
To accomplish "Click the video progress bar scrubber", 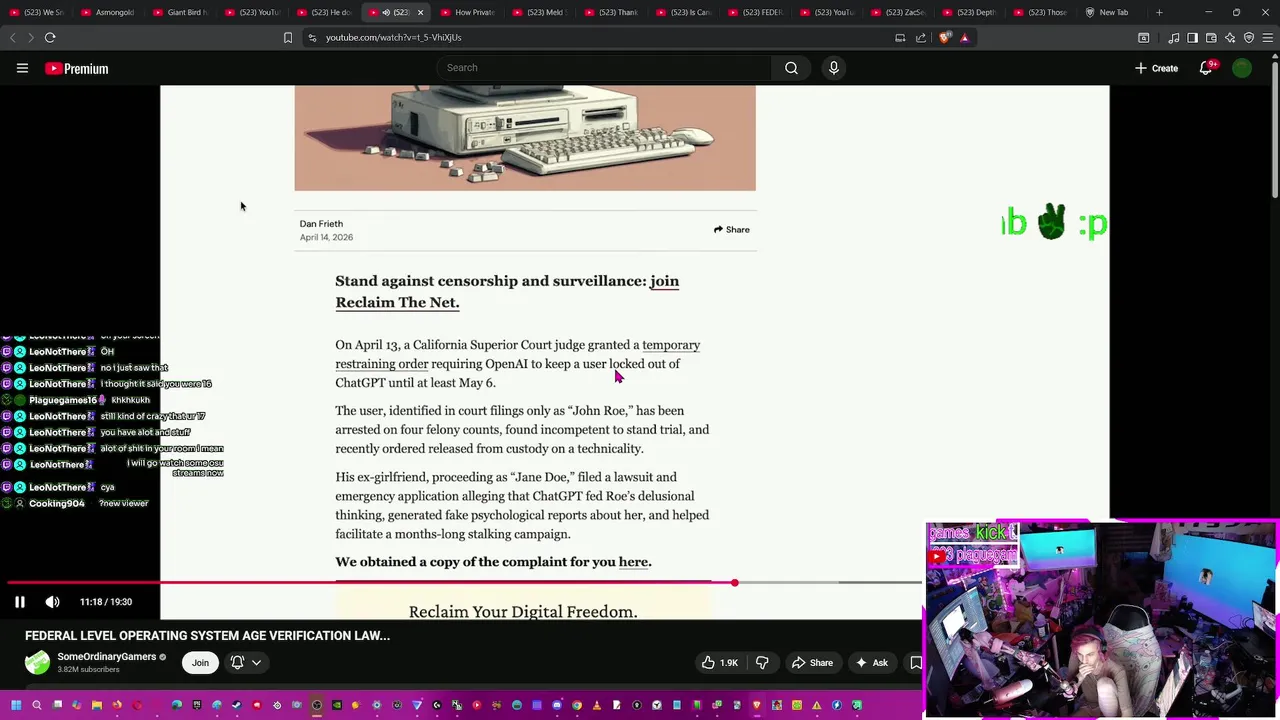I will [734, 582].
